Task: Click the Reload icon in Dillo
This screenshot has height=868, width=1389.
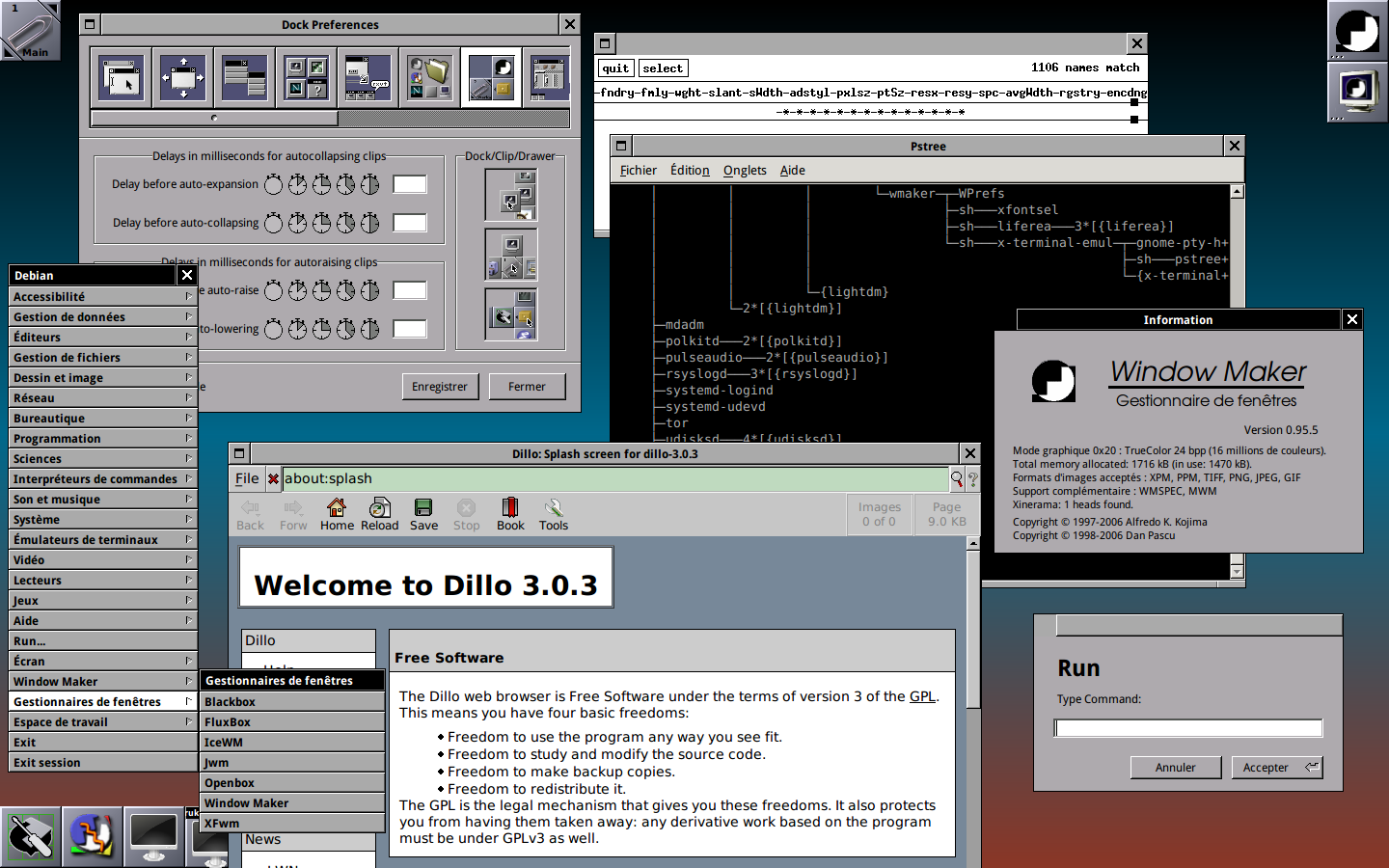Action: click(x=379, y=514)
